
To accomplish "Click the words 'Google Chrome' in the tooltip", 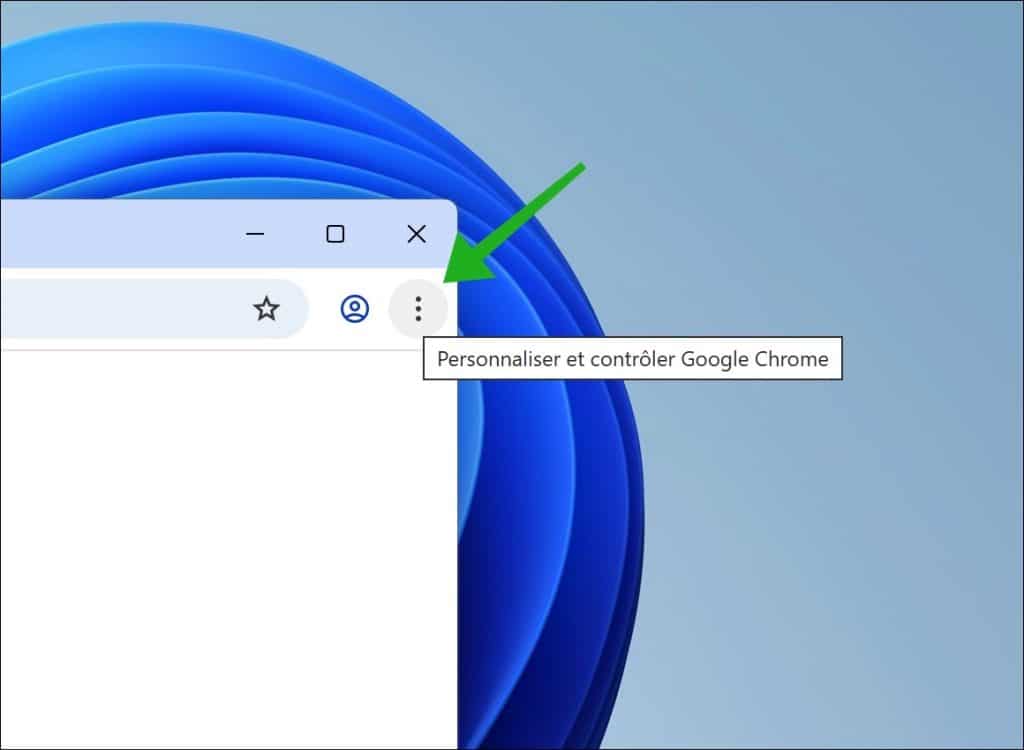I will point(755,359).
